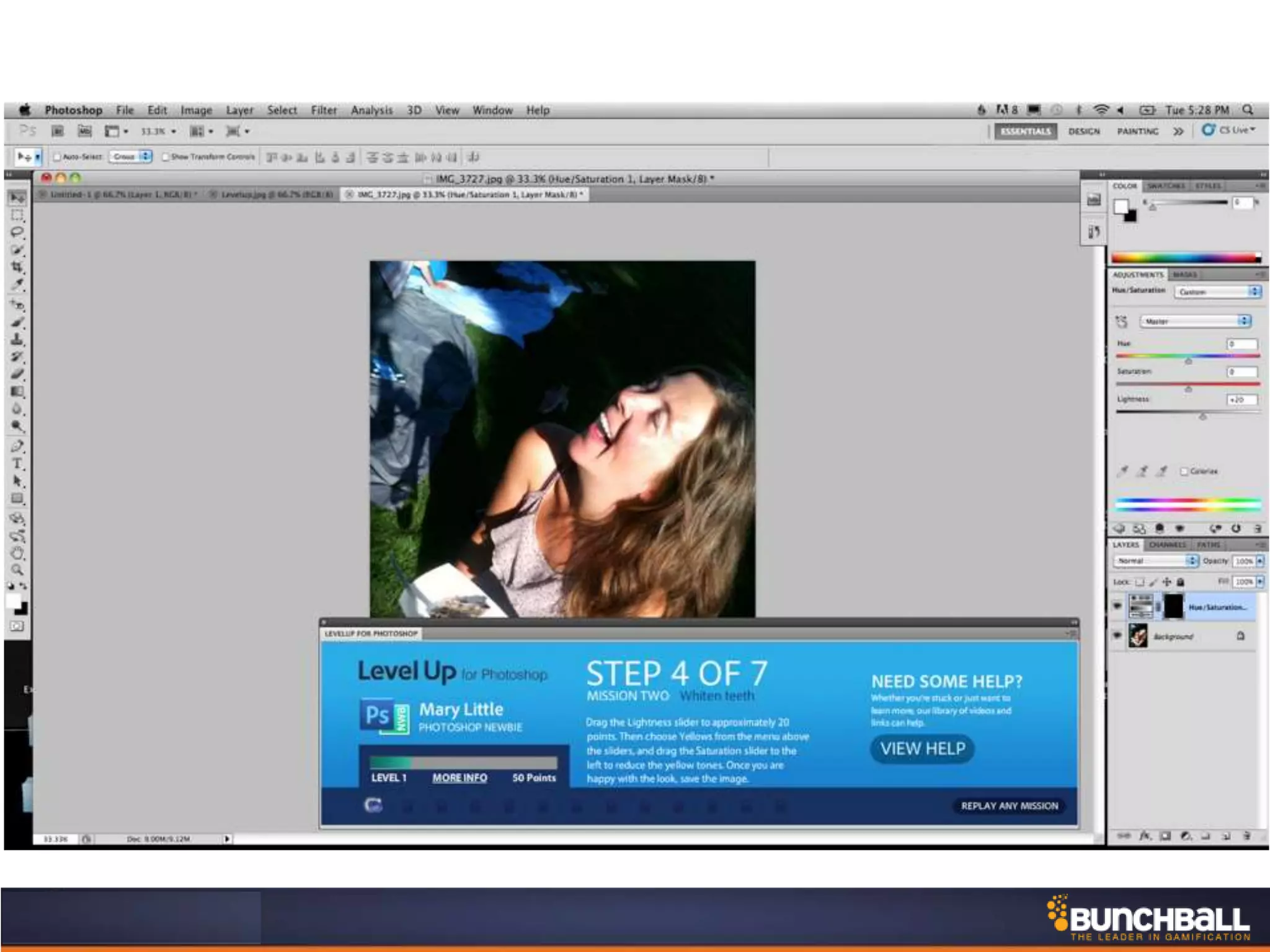Enable the Auto-Select checkbox
The height and width of the screenshot is (952, 1270).
pos(57,157)
